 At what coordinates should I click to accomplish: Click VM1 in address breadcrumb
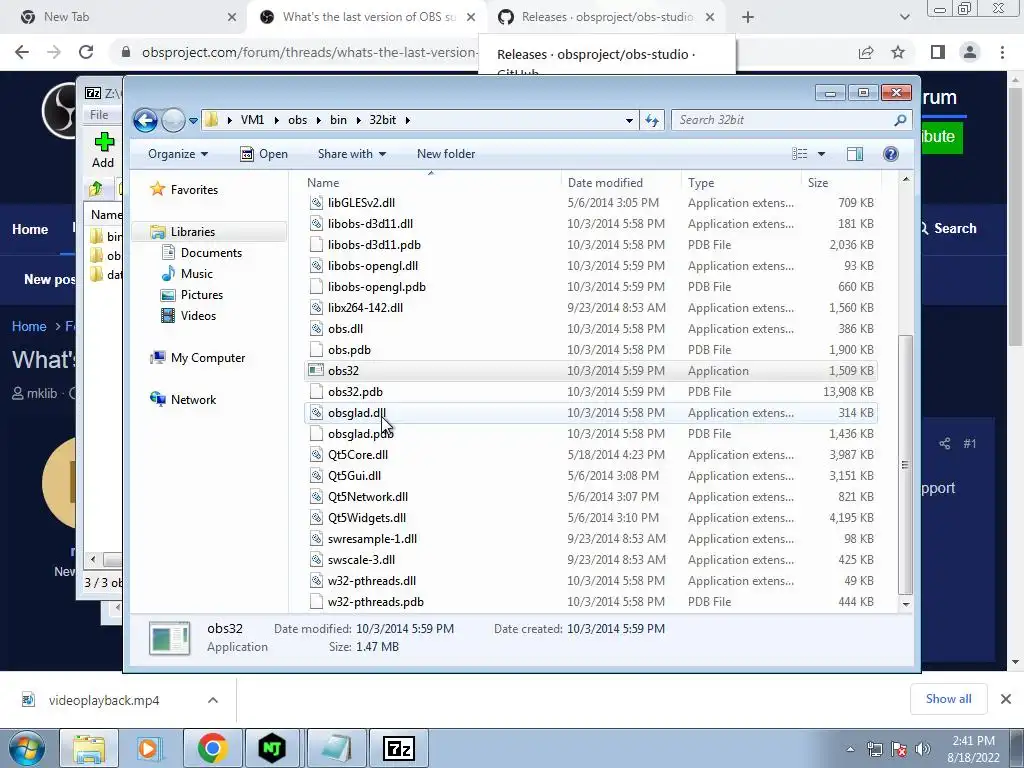(x=252, y=120)
